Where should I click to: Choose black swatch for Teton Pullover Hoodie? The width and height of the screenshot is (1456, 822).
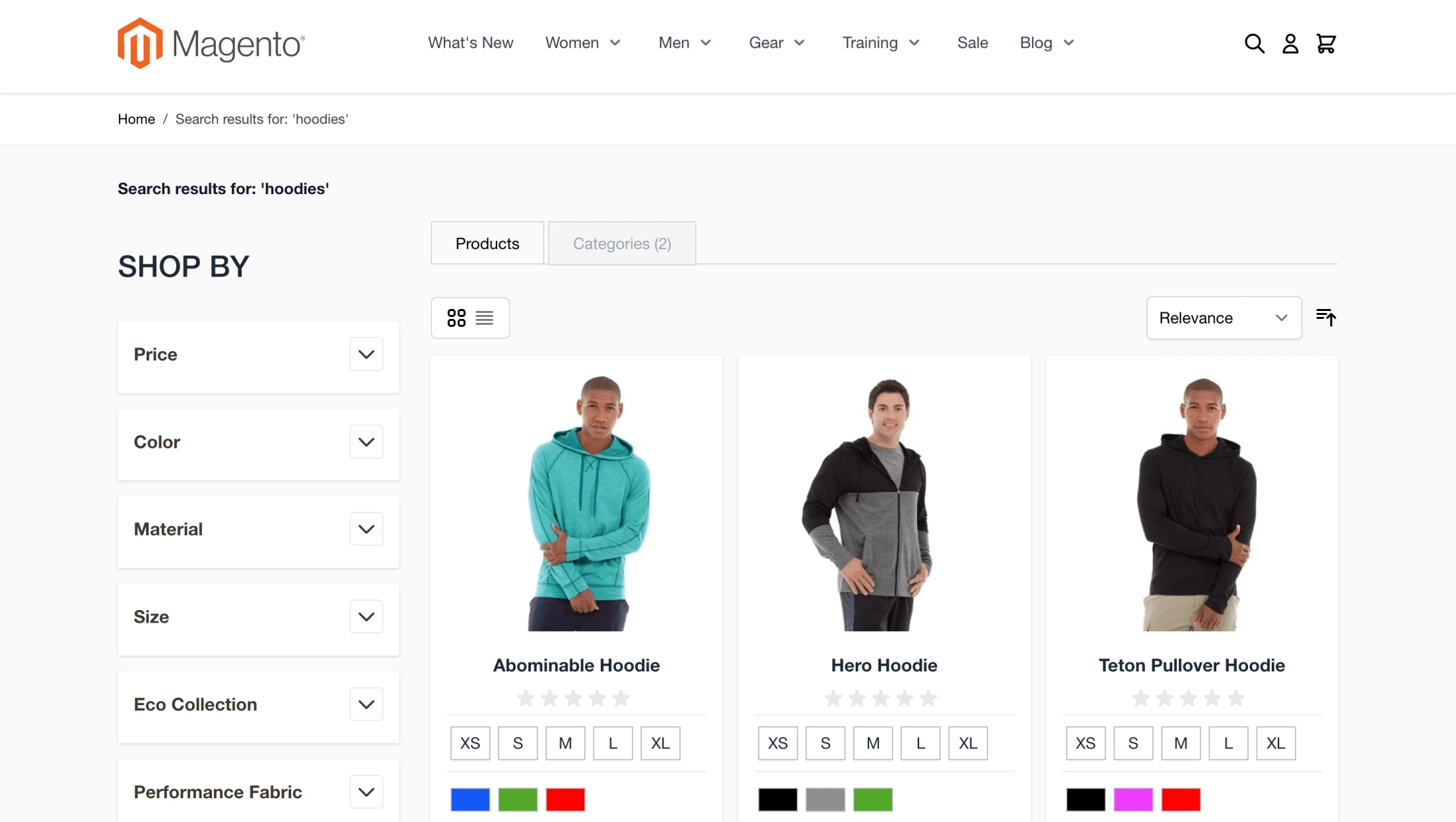pyautogui.click(x=1086, y=800)
